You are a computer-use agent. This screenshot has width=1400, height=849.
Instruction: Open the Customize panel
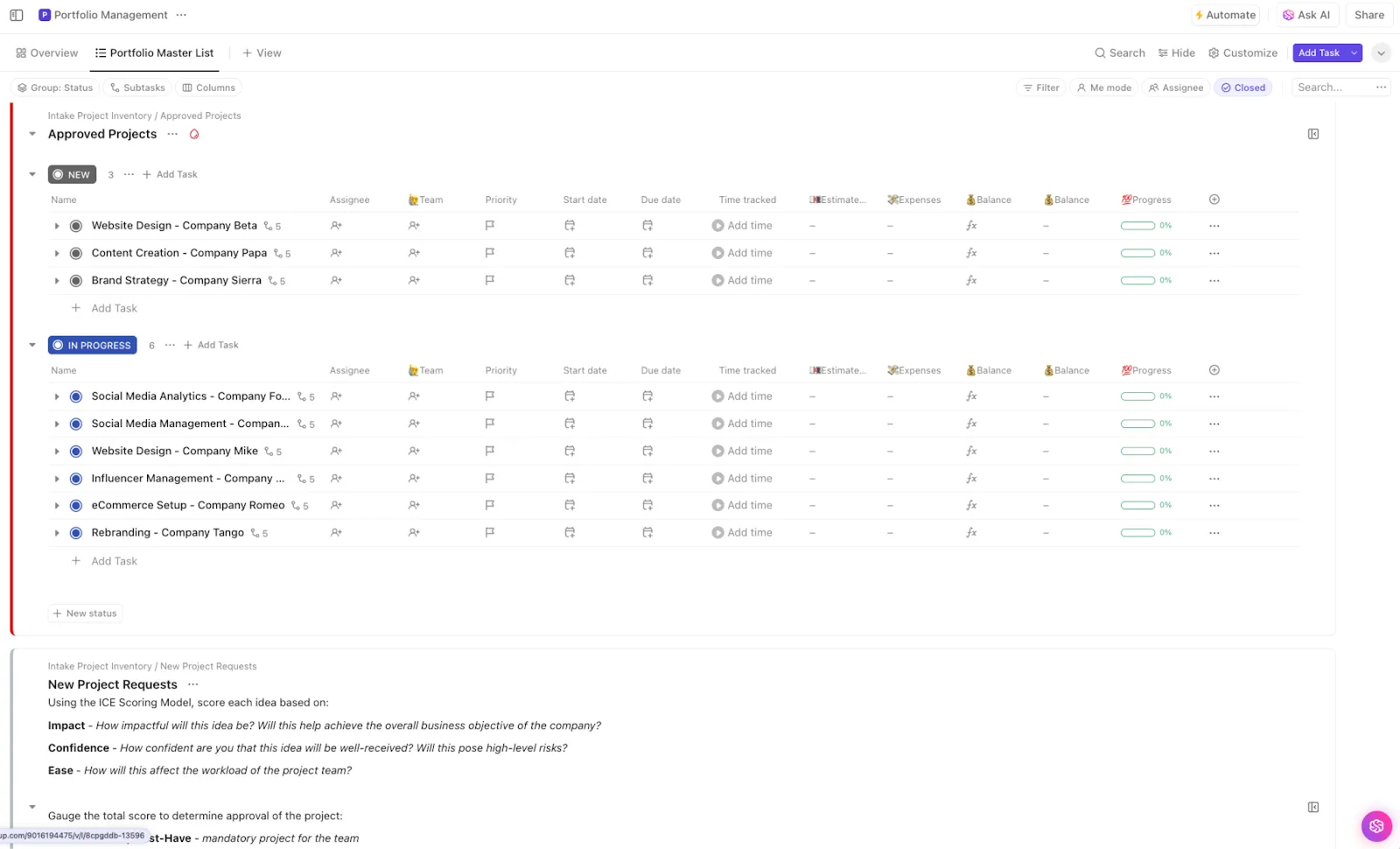pos(1242,53)
